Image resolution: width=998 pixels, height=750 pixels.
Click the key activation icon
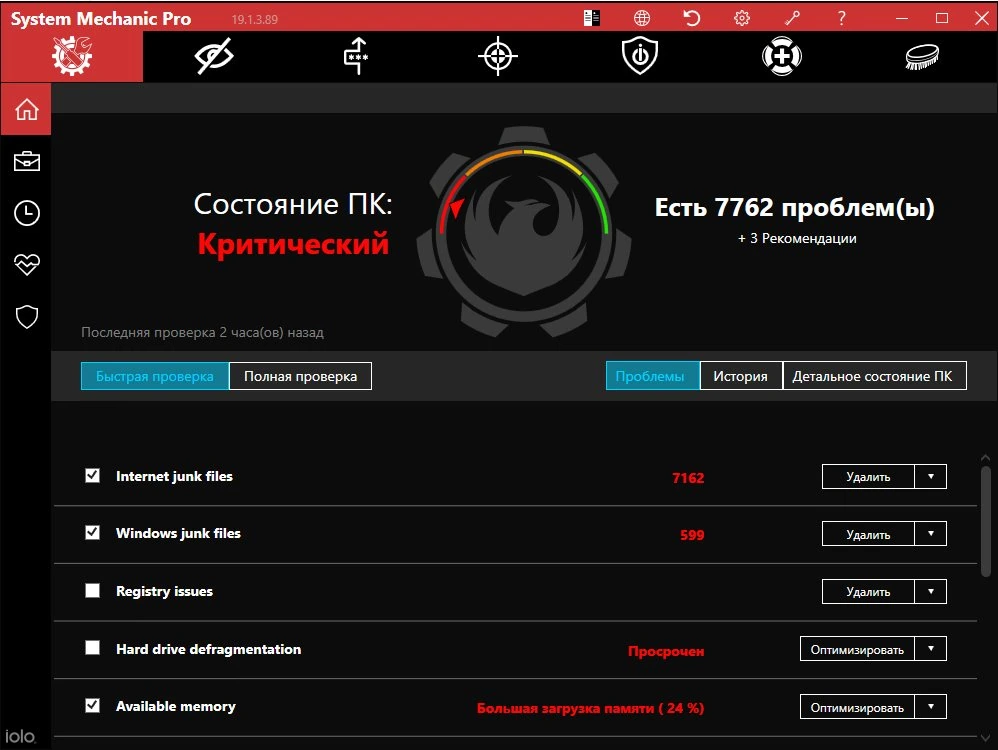(x=792, y=18)
